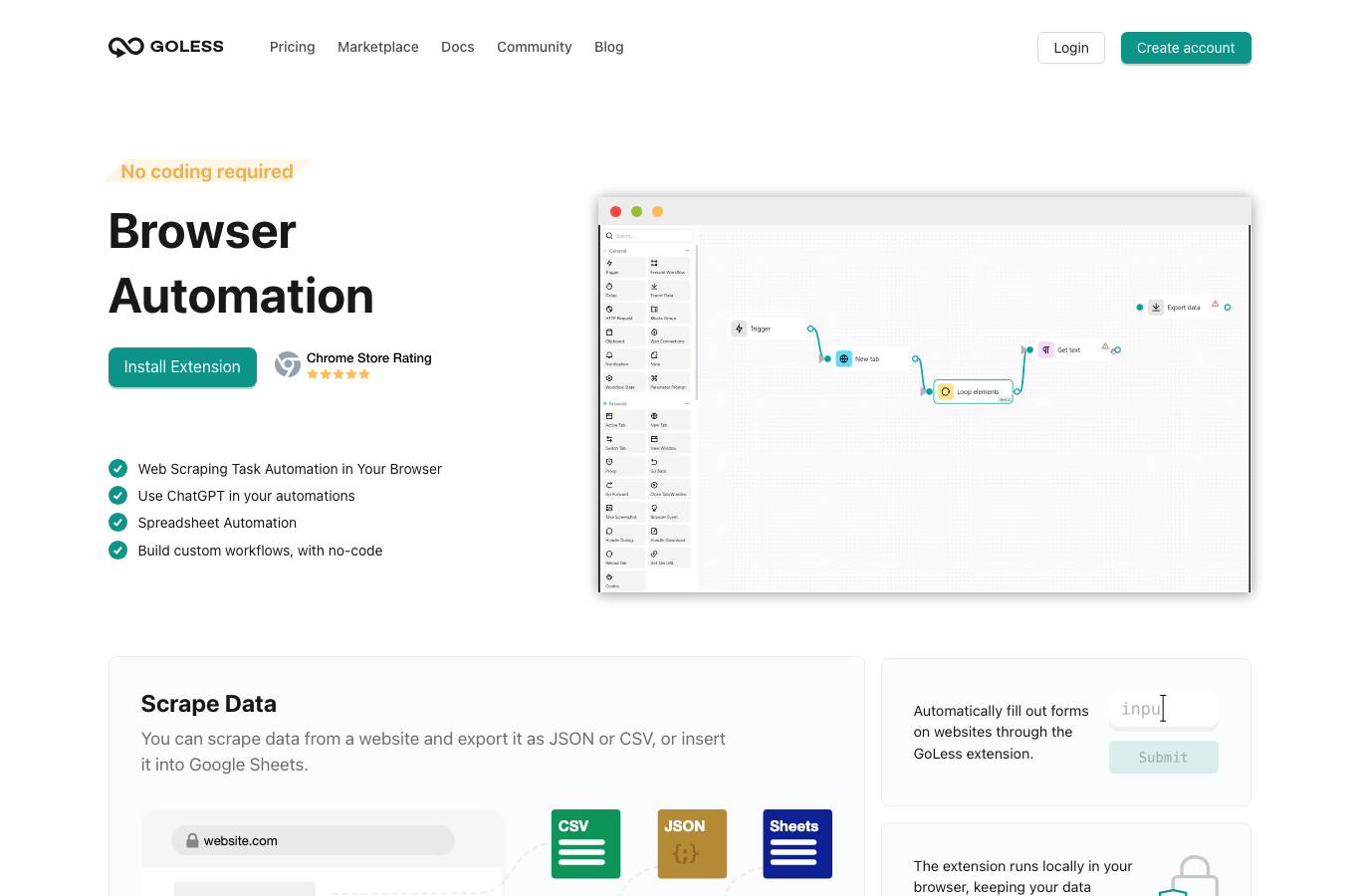Select the Handle Dialog block

(624, 535)
